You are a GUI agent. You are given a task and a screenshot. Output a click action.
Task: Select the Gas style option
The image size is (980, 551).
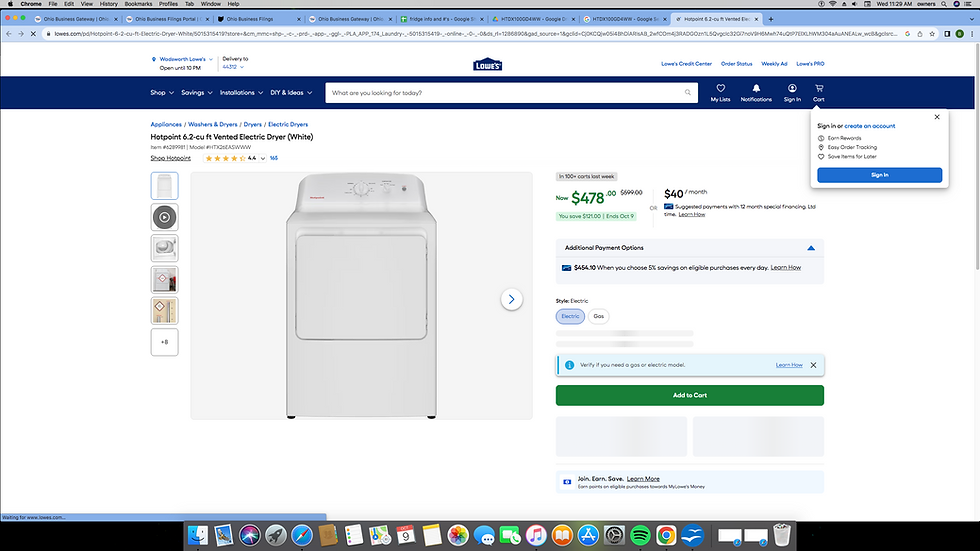click(599, 316)
